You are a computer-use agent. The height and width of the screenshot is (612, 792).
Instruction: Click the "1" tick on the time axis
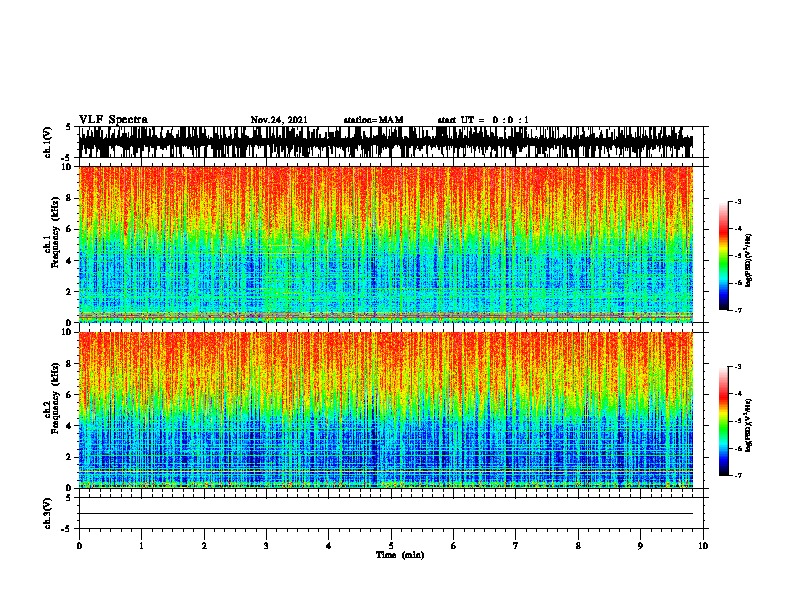click(141, 546)
